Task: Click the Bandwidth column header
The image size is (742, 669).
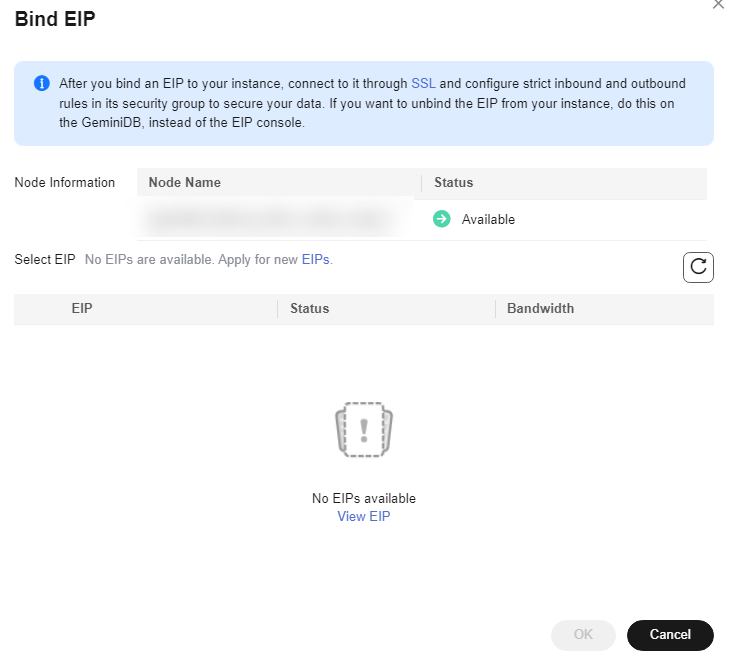Action: [540, 309]
